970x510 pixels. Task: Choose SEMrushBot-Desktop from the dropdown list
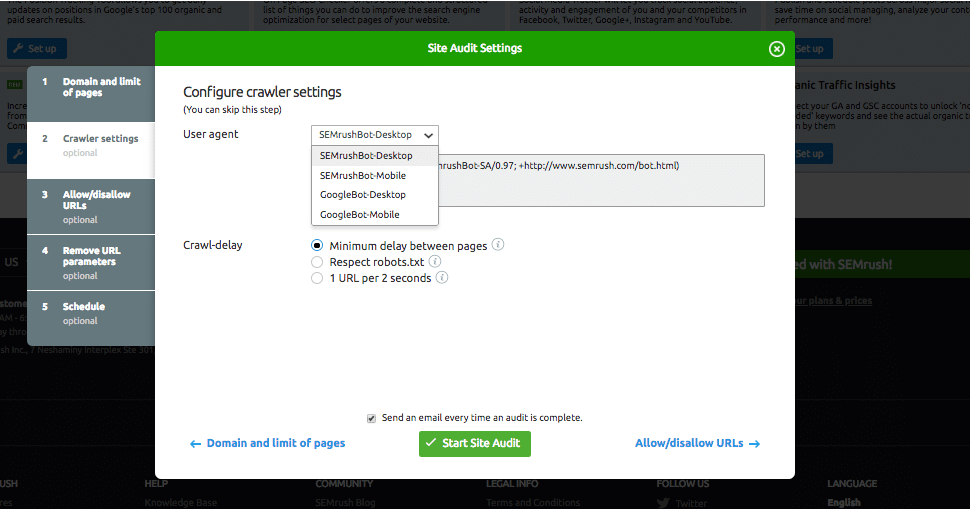pyautogui.click(x=375, y=155)
